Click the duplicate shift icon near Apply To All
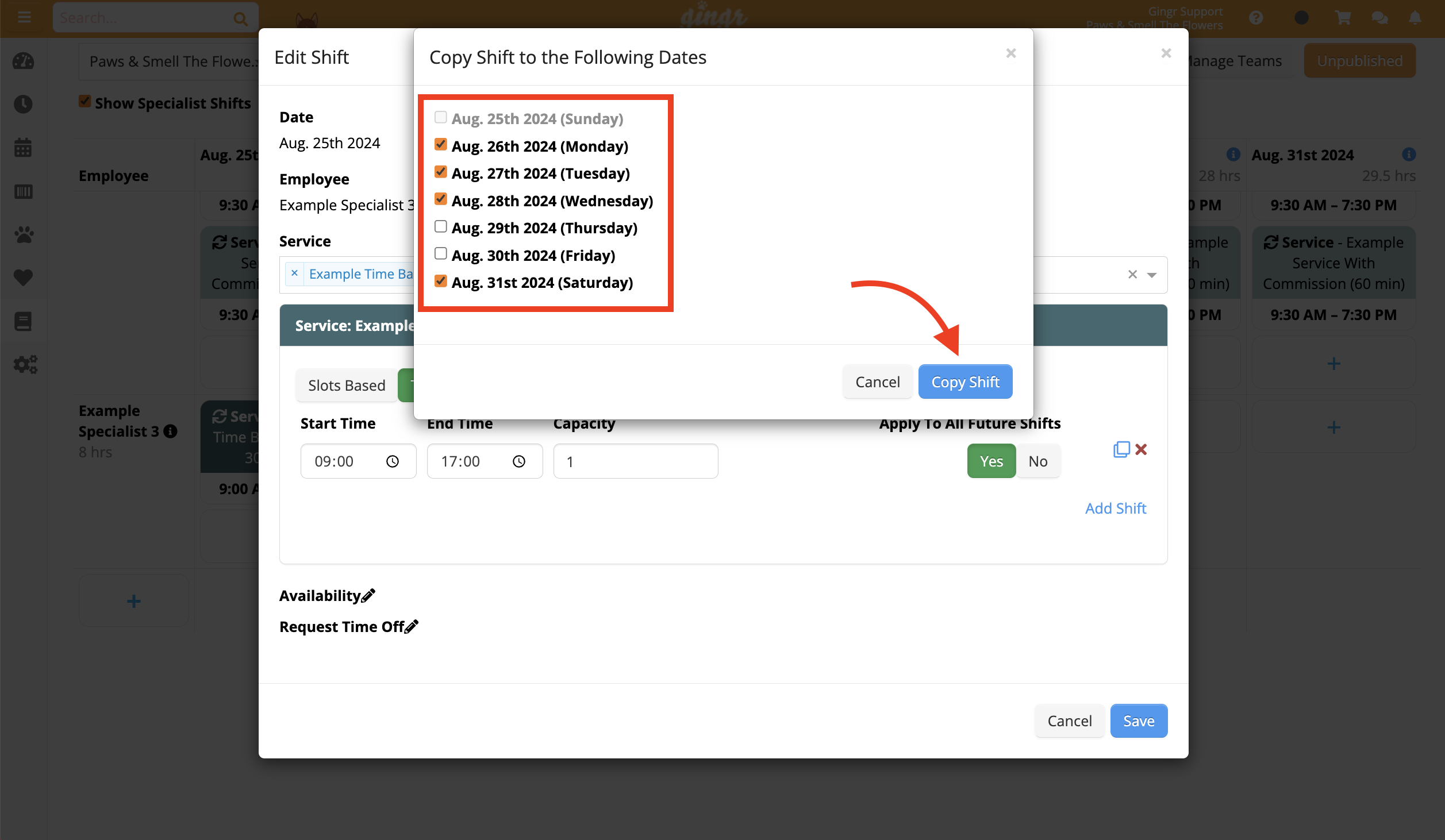This screenshot has height=840, width=1445. (x=1121, y=449)
